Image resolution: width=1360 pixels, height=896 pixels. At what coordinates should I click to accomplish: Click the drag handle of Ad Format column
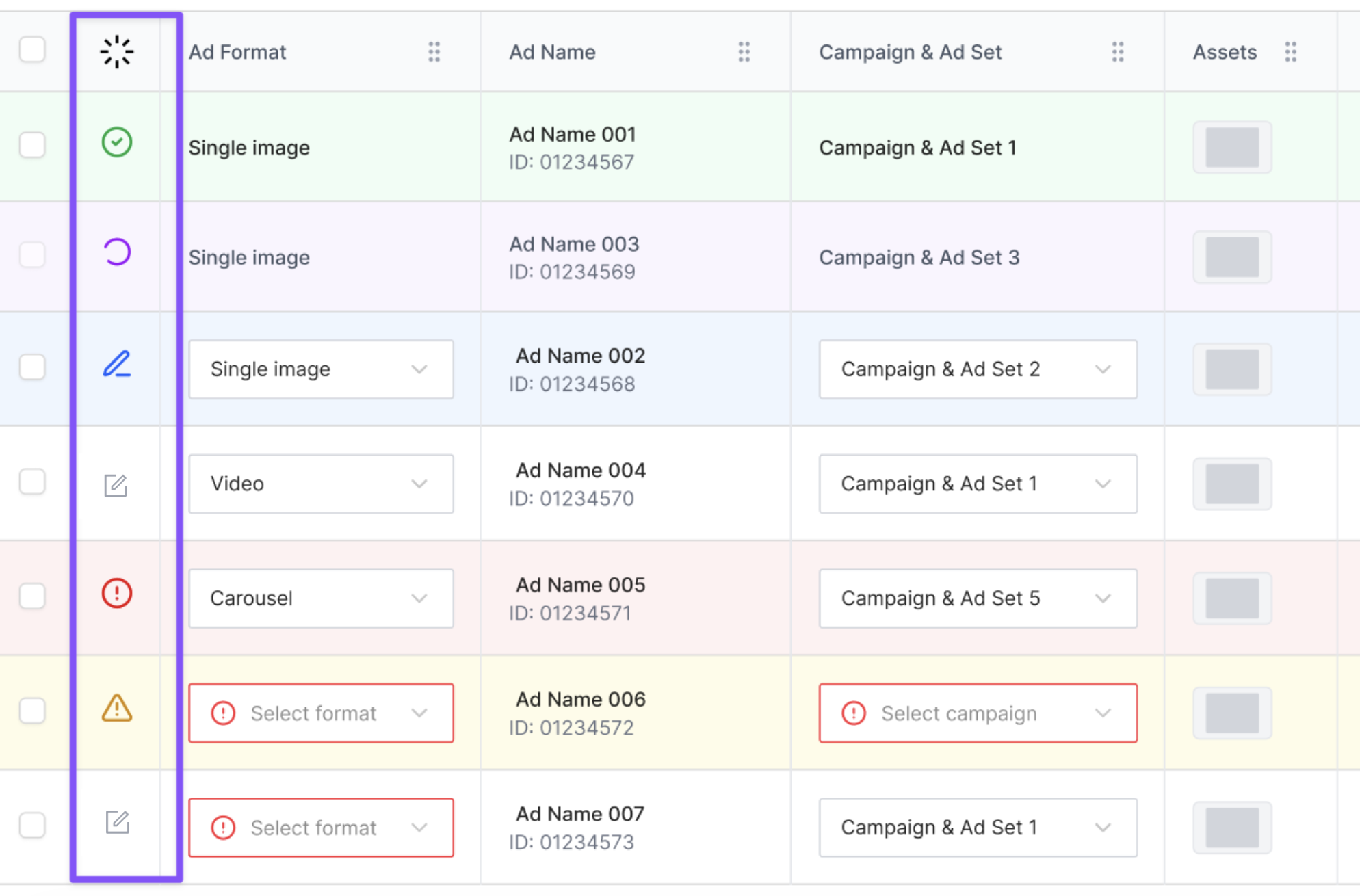(434, 52)
